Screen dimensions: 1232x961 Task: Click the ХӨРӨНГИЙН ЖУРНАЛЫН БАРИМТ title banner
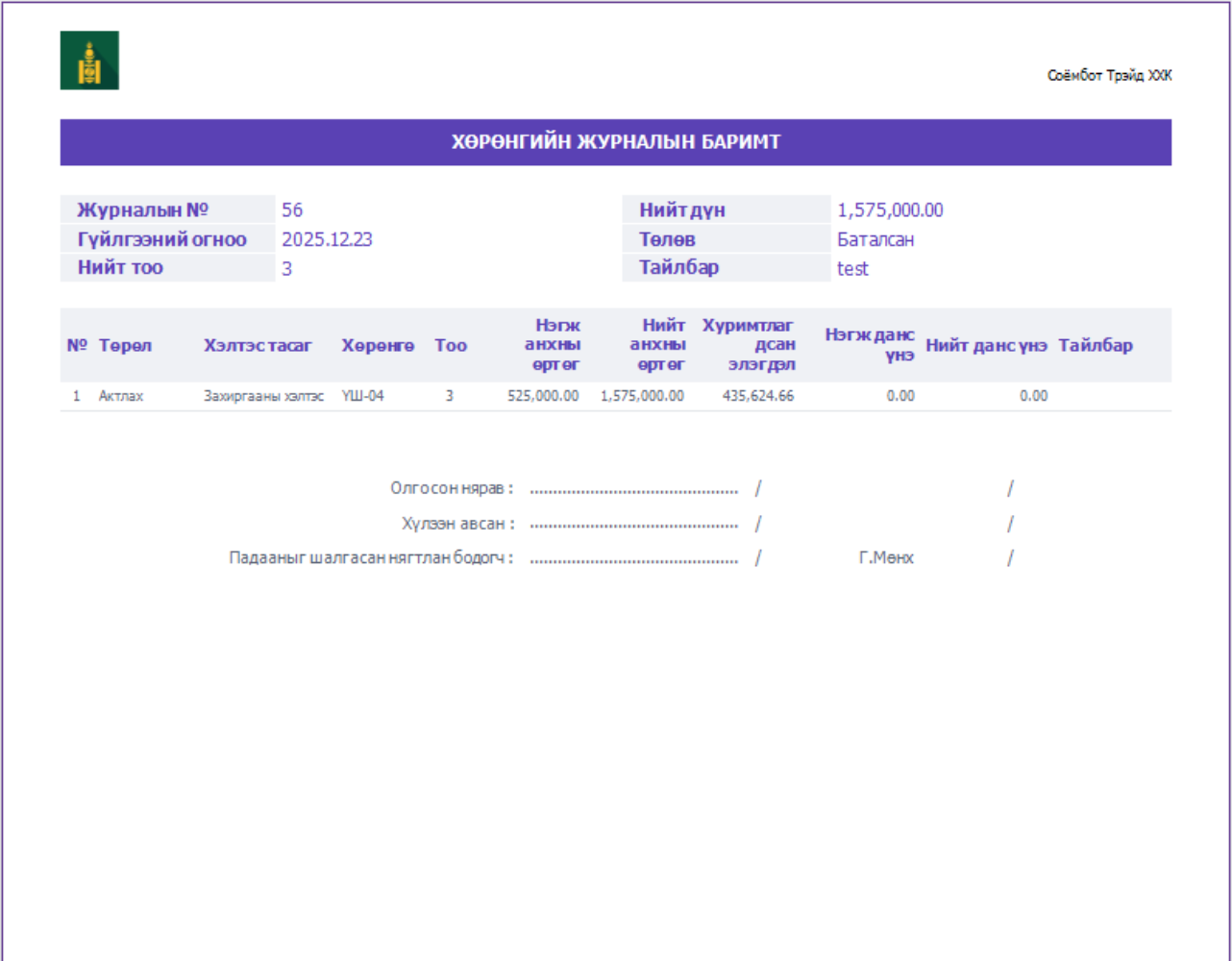click(x=615, y=142)
